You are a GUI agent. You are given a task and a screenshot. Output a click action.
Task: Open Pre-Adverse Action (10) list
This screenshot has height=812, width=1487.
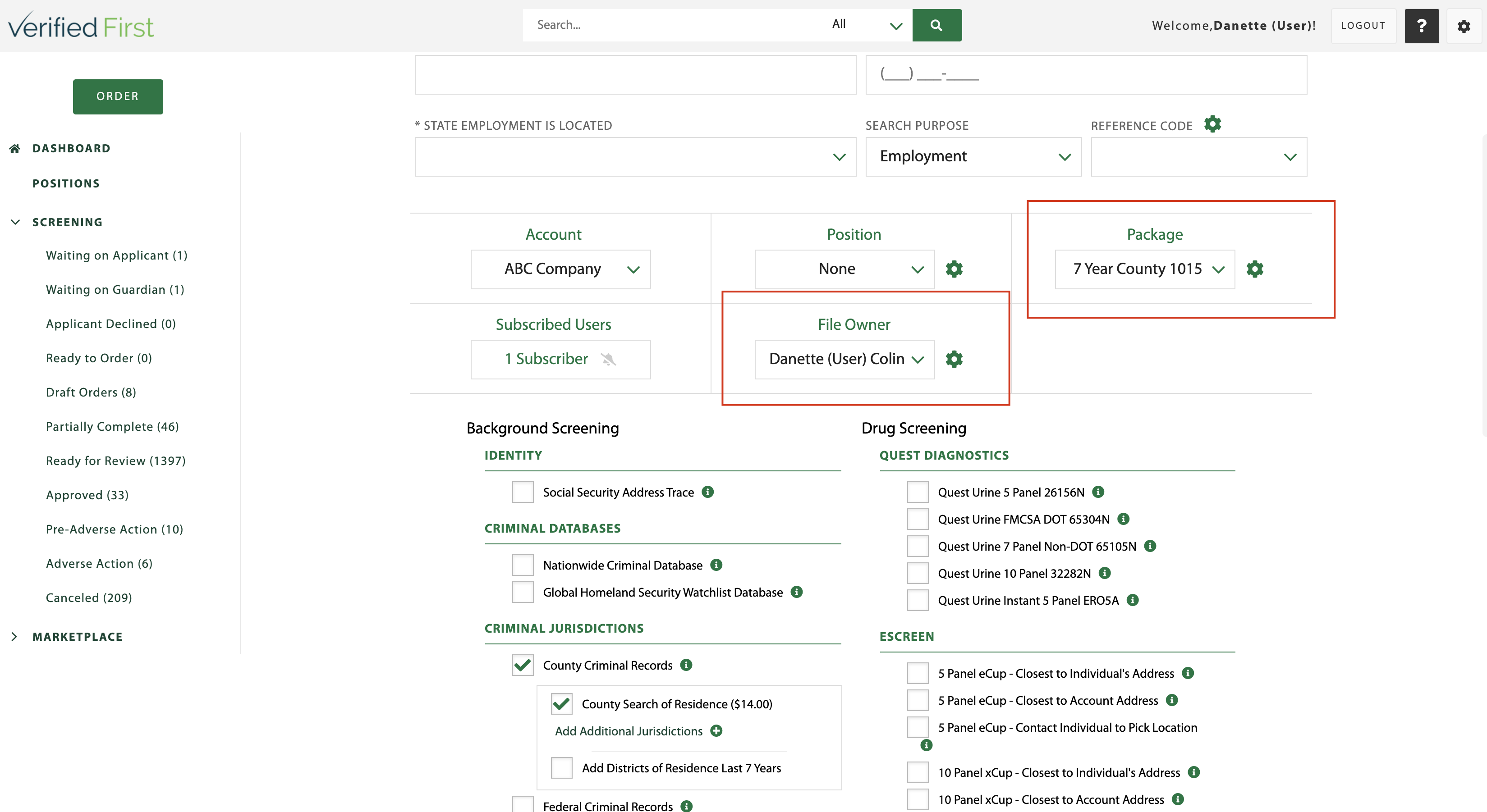[x=114, y=529]
